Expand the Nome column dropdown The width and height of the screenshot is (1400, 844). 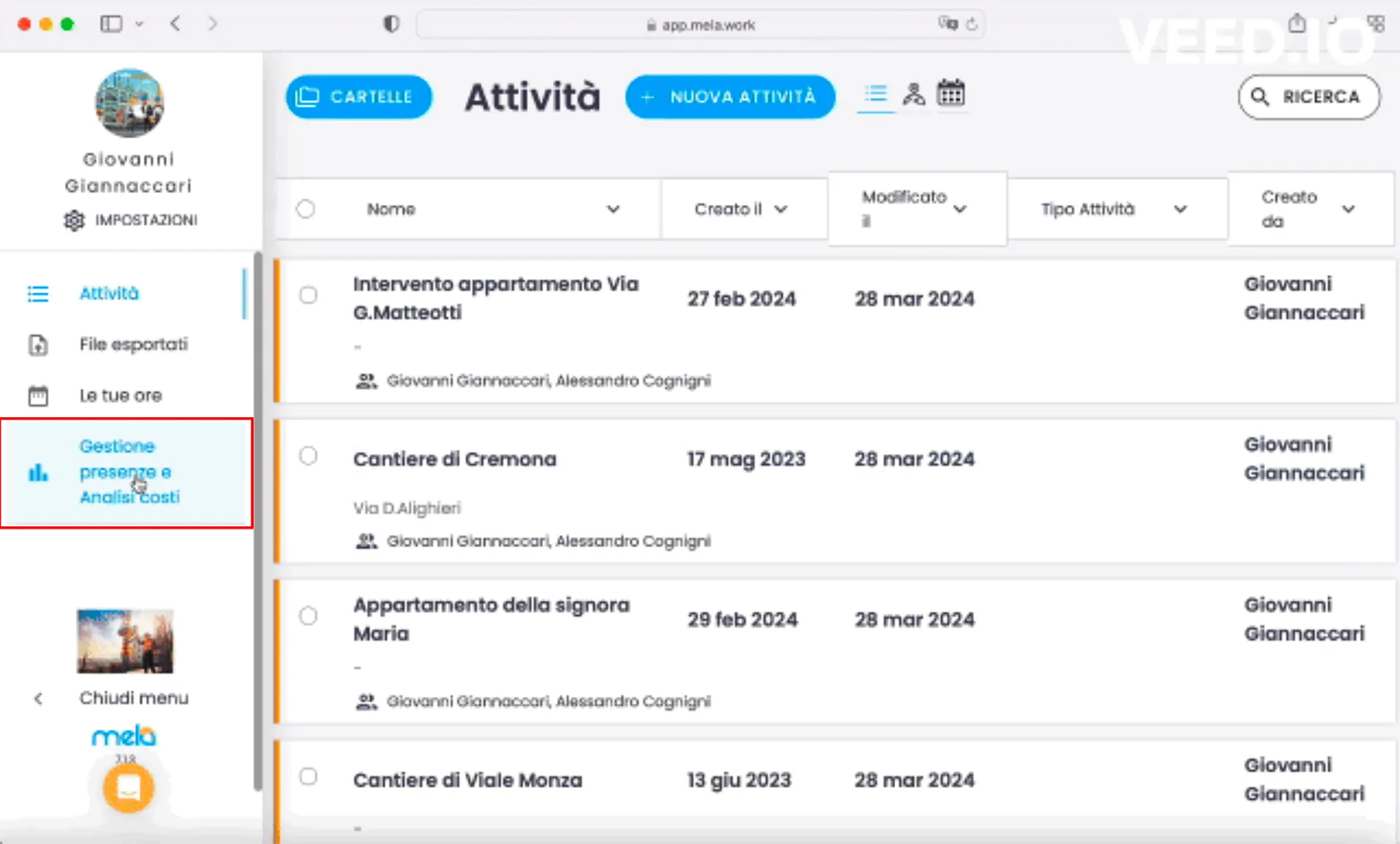(x=612, y=209)
